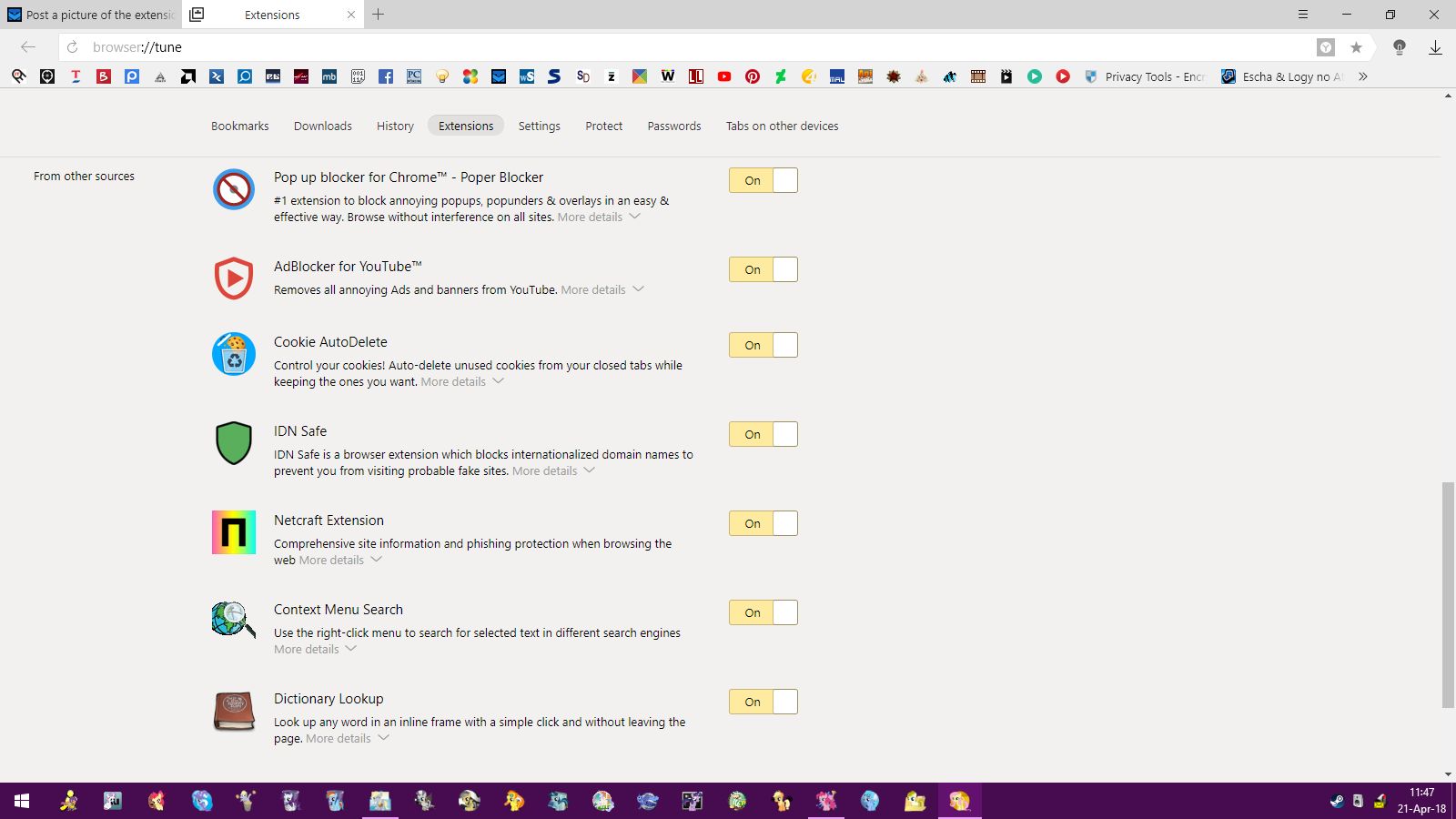1456x819 pixels.
Task: Click the IDN Safe green shield icon
Action: coord(234,443)
